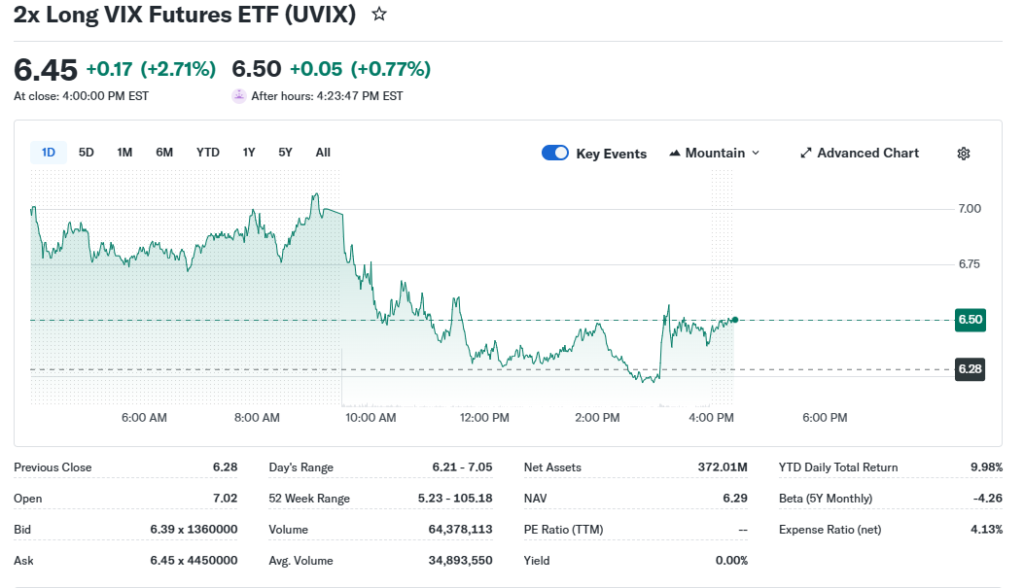
Task: Click the 6.50 current price marker
Action: (x=970, y=319)
